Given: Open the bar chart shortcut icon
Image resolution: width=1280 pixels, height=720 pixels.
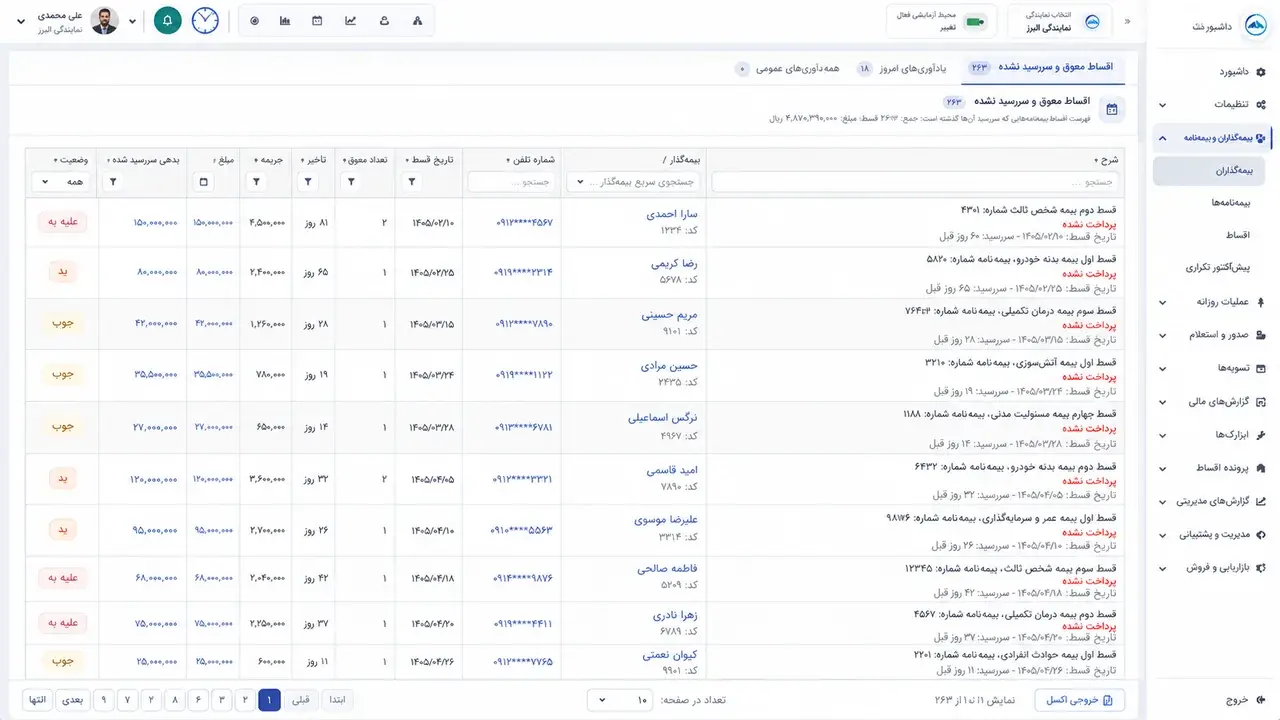Looking at the screenshot, I should pyautogui.click(x=285, y=20).
